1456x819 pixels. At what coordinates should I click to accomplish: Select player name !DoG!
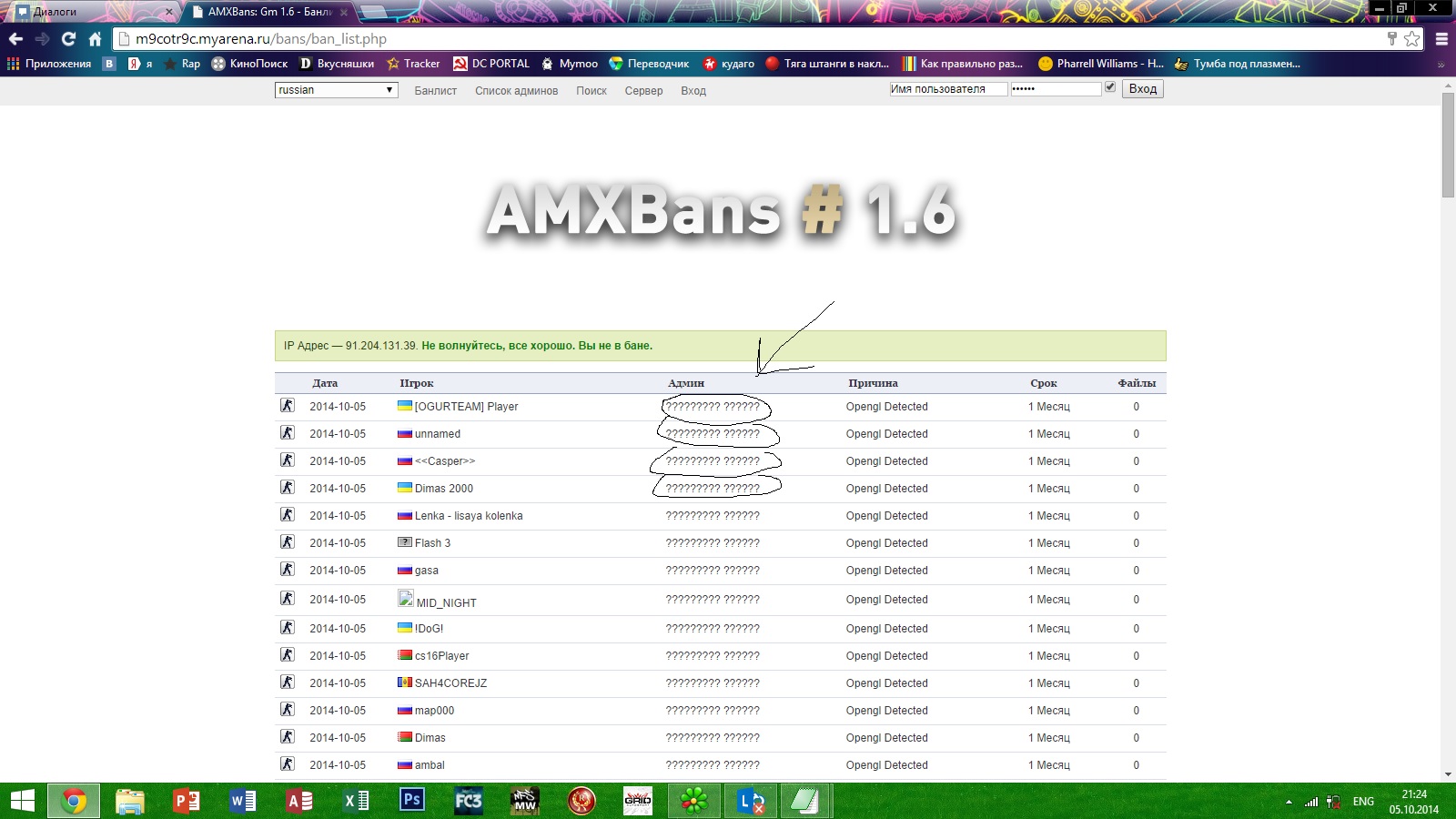point(430,629)
